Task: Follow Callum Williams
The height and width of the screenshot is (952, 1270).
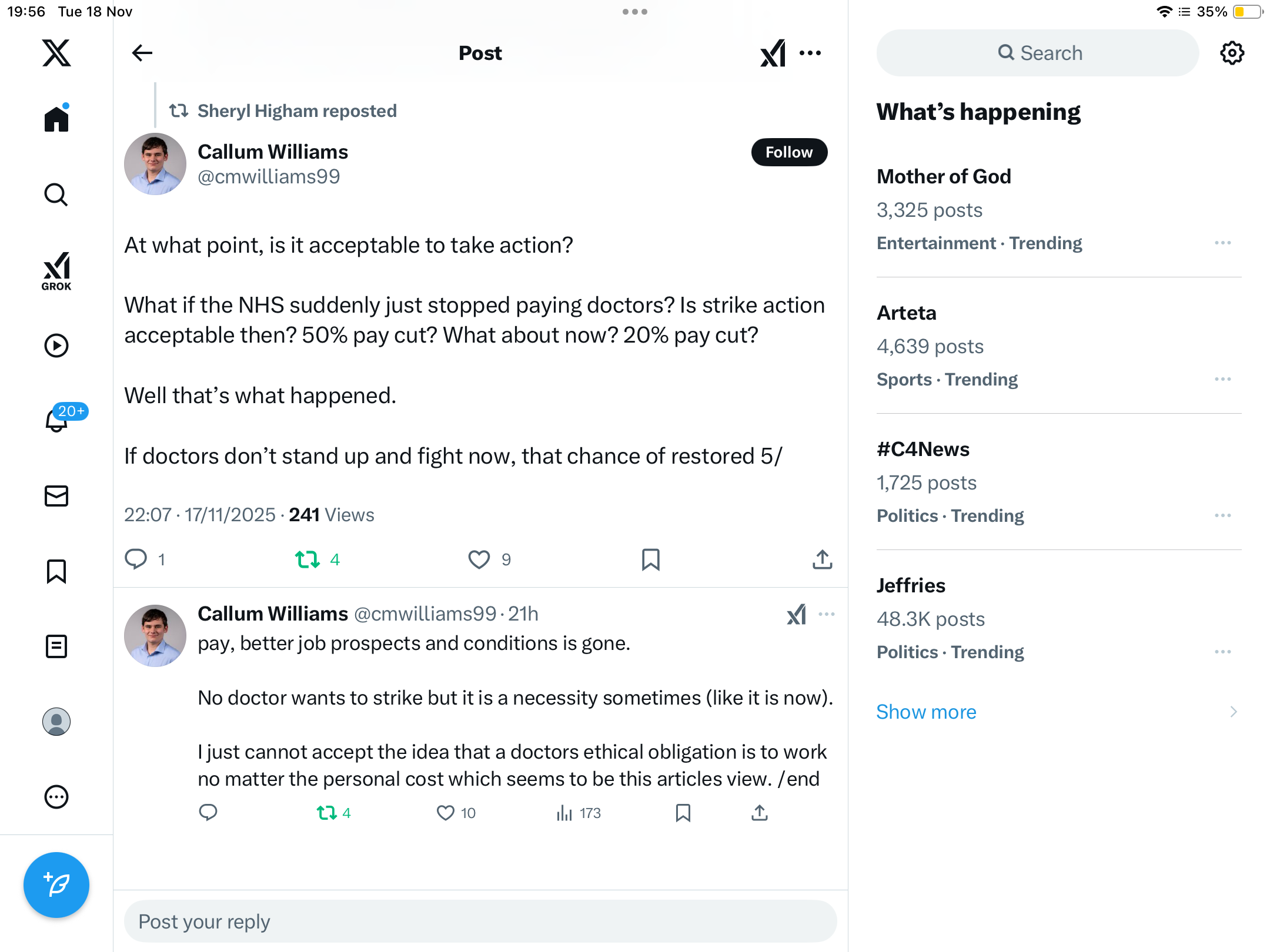Action: point(789,152)
